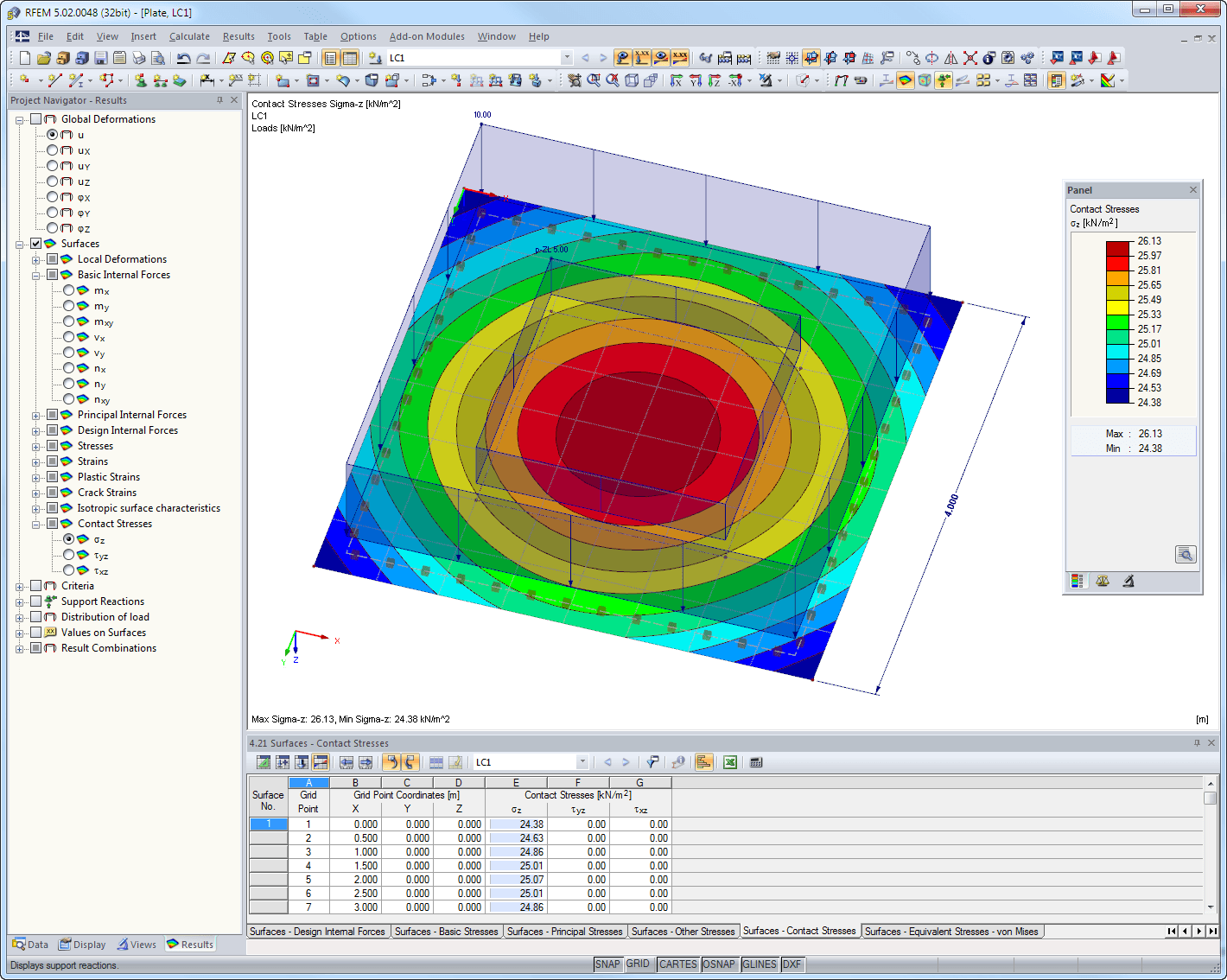This screenshot has width=1227, height=980.
Task: Click the red cross delete icon
Action: [970, 58]
